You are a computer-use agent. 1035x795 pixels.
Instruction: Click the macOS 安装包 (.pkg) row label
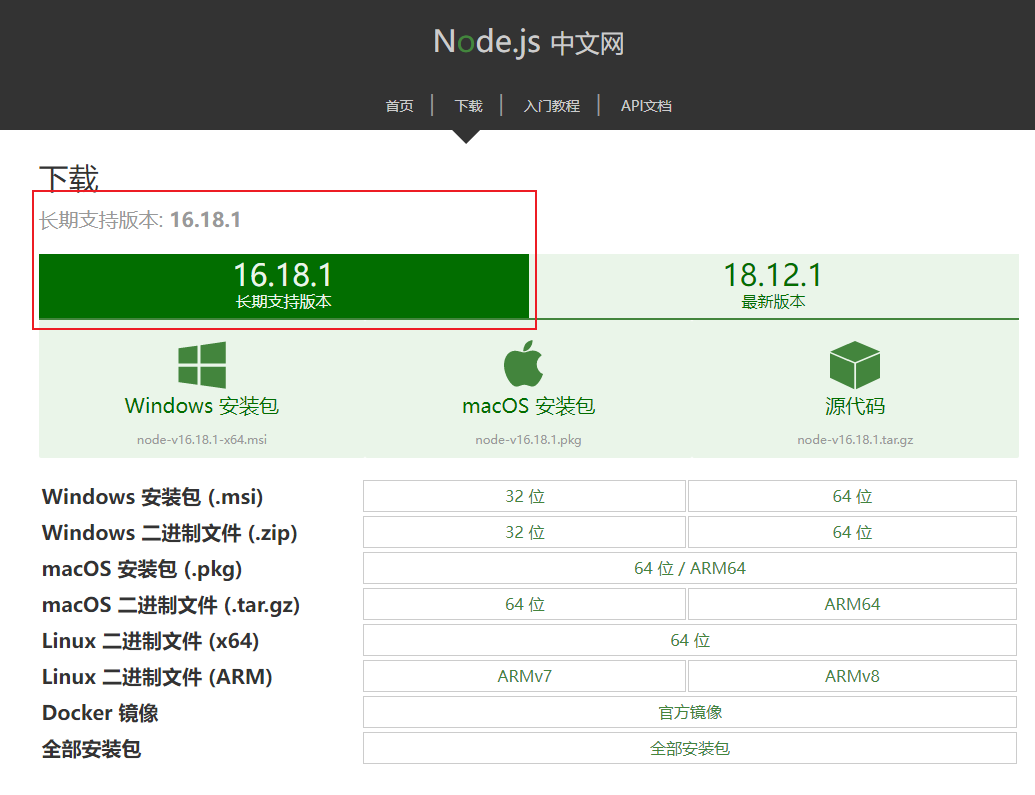142,569
